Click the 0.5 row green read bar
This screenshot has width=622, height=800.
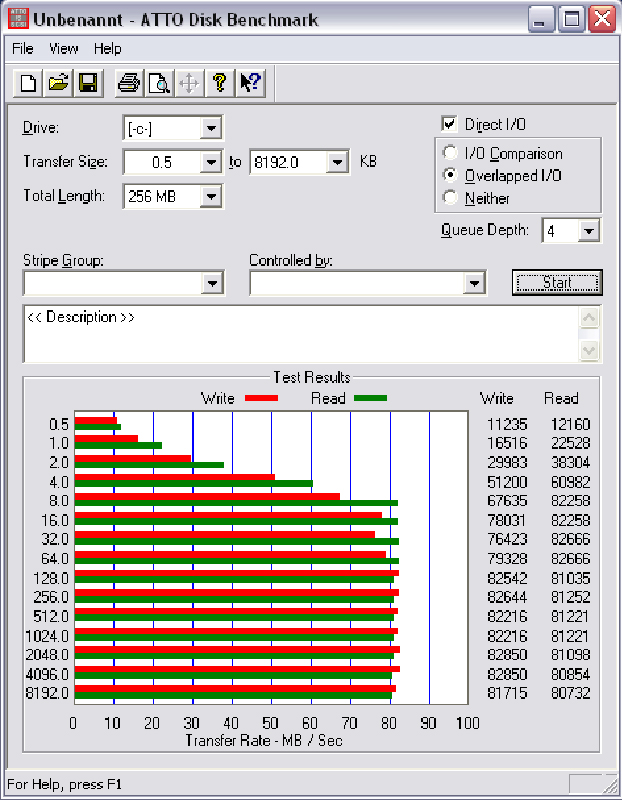tap(98, 427)
